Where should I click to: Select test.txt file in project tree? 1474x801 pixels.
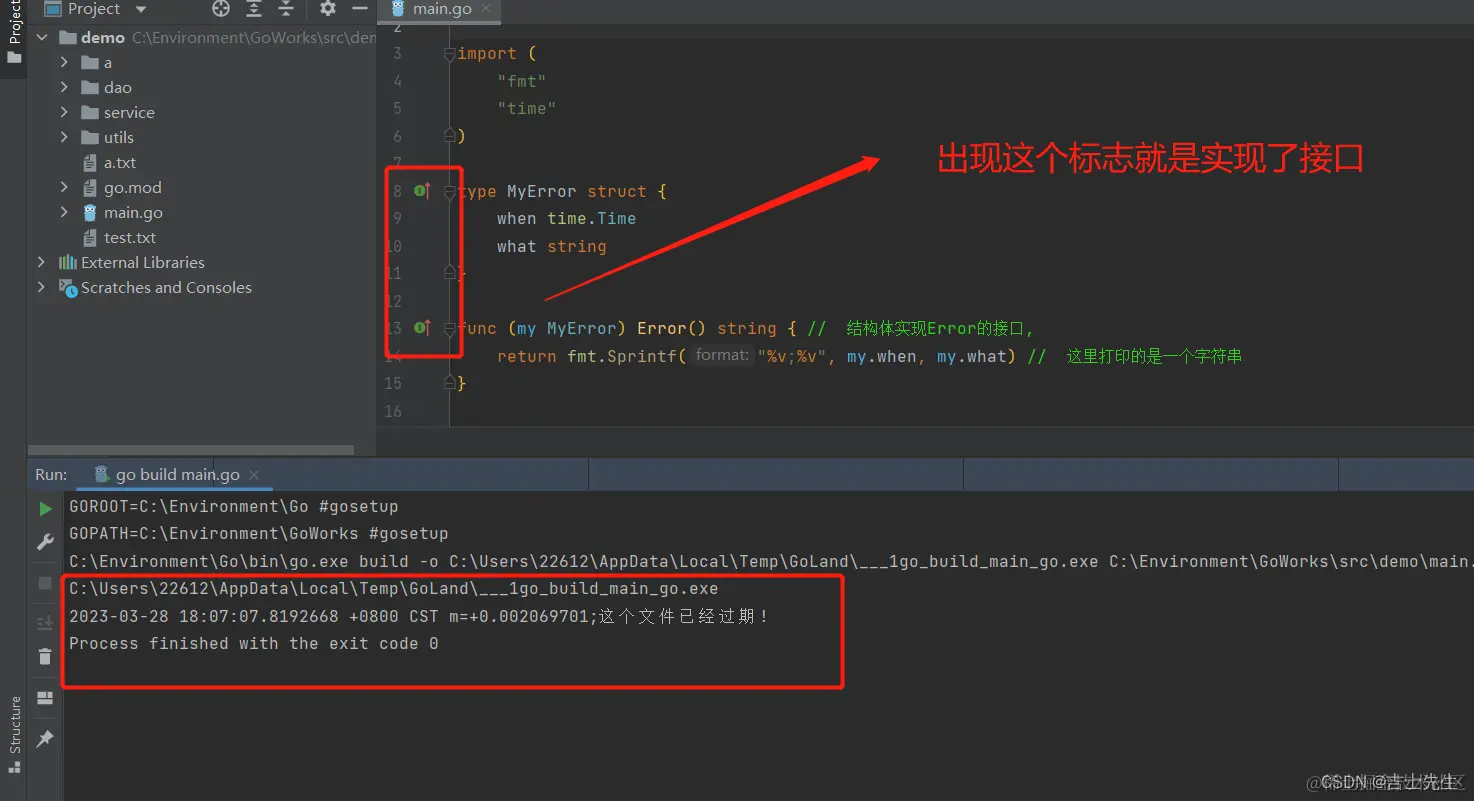(120, 237)
